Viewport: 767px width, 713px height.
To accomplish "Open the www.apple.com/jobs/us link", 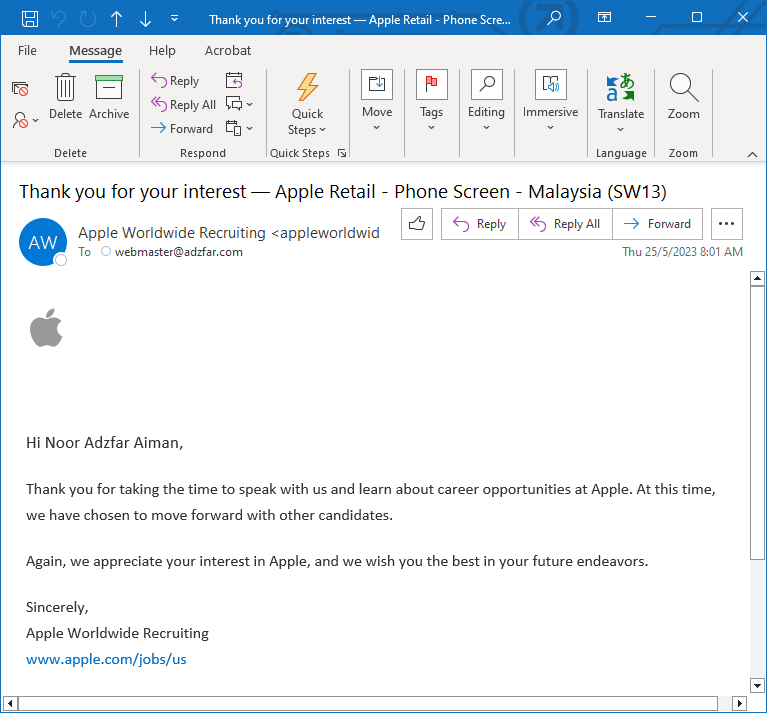I will click(106, 659).
